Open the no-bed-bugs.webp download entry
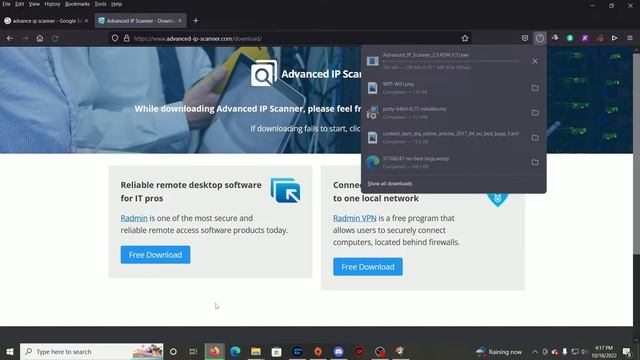Viewport: 640px width, 360px height. (445, 162)
